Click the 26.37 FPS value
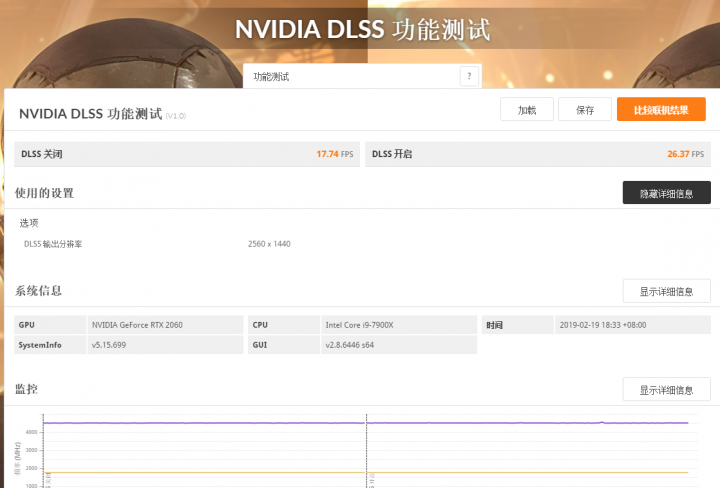Image resolution: width=720 pixels, height=488 pixels. [686, 154]
